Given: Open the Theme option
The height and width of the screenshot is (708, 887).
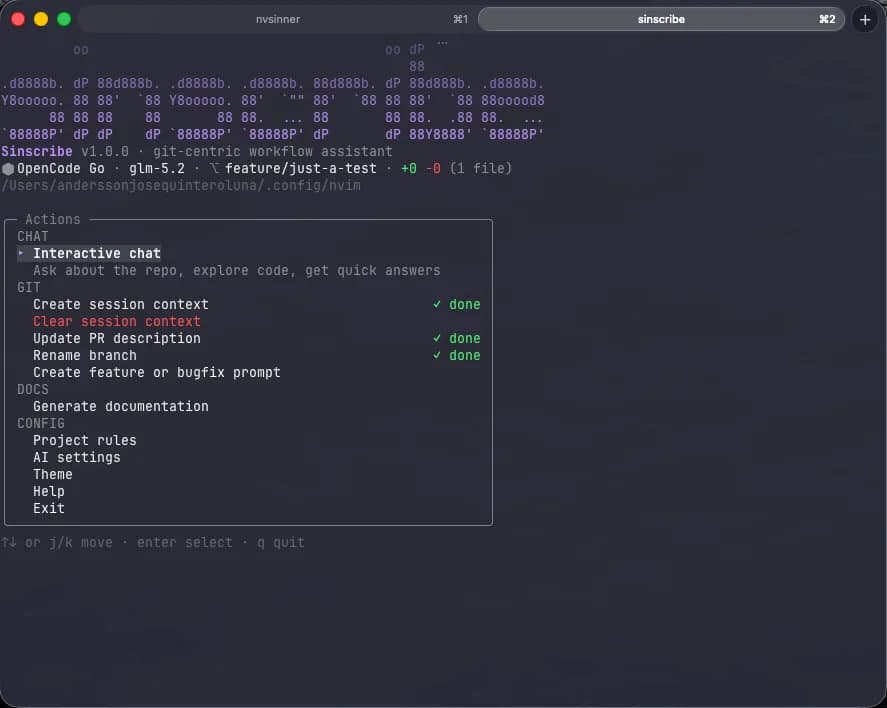Looking at the screenshot, I should pos(53,474).
